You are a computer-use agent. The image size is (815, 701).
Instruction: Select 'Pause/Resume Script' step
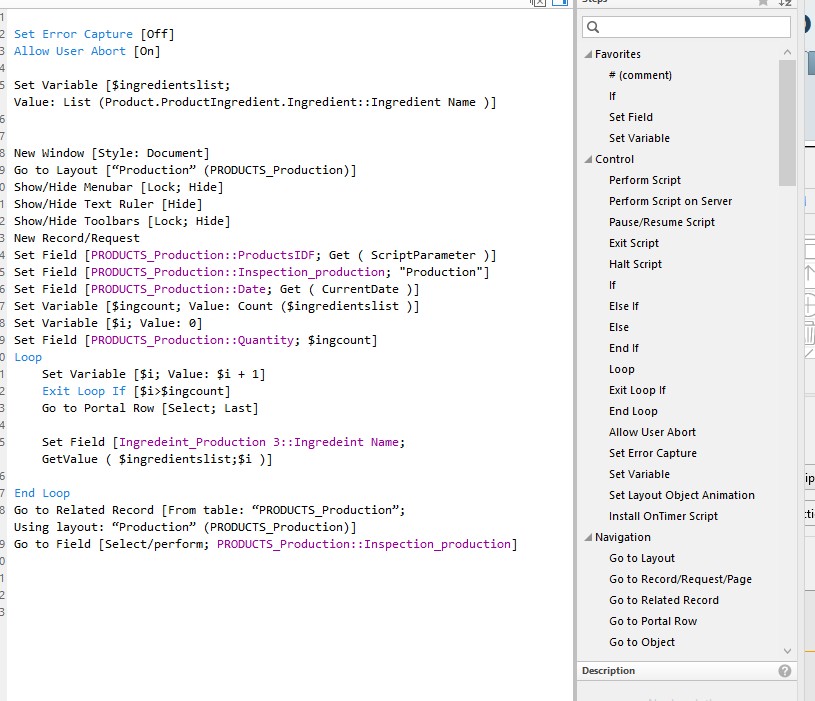[662, 222]
